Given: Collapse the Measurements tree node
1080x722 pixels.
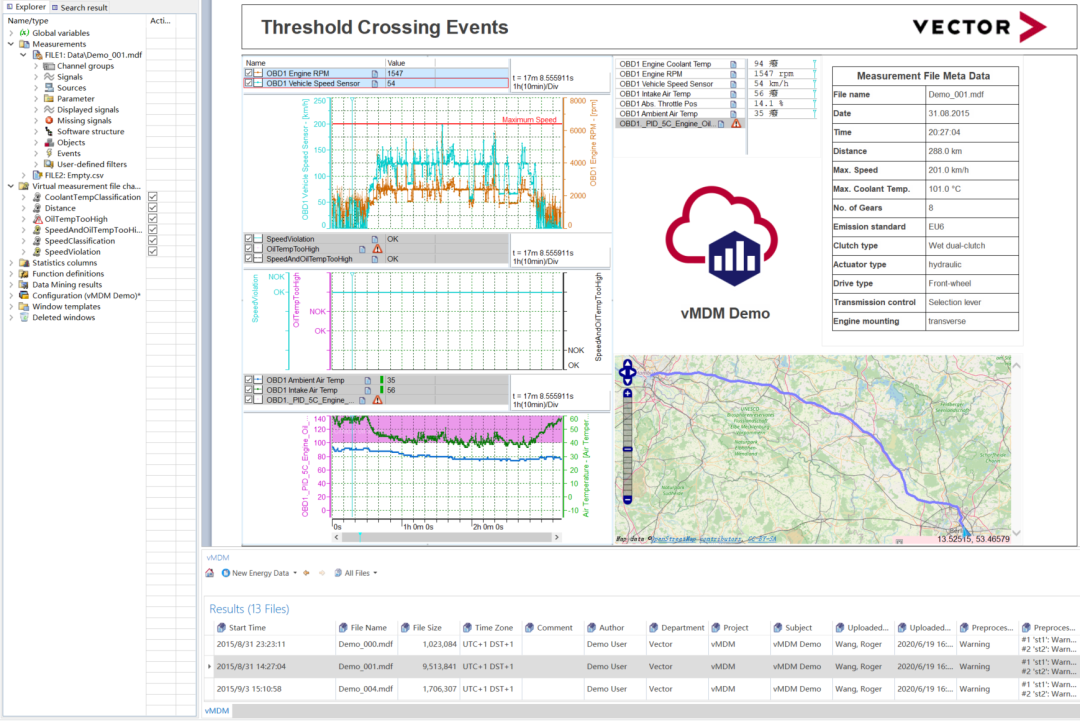Looking at the screenshot, I should pos(11,44).
